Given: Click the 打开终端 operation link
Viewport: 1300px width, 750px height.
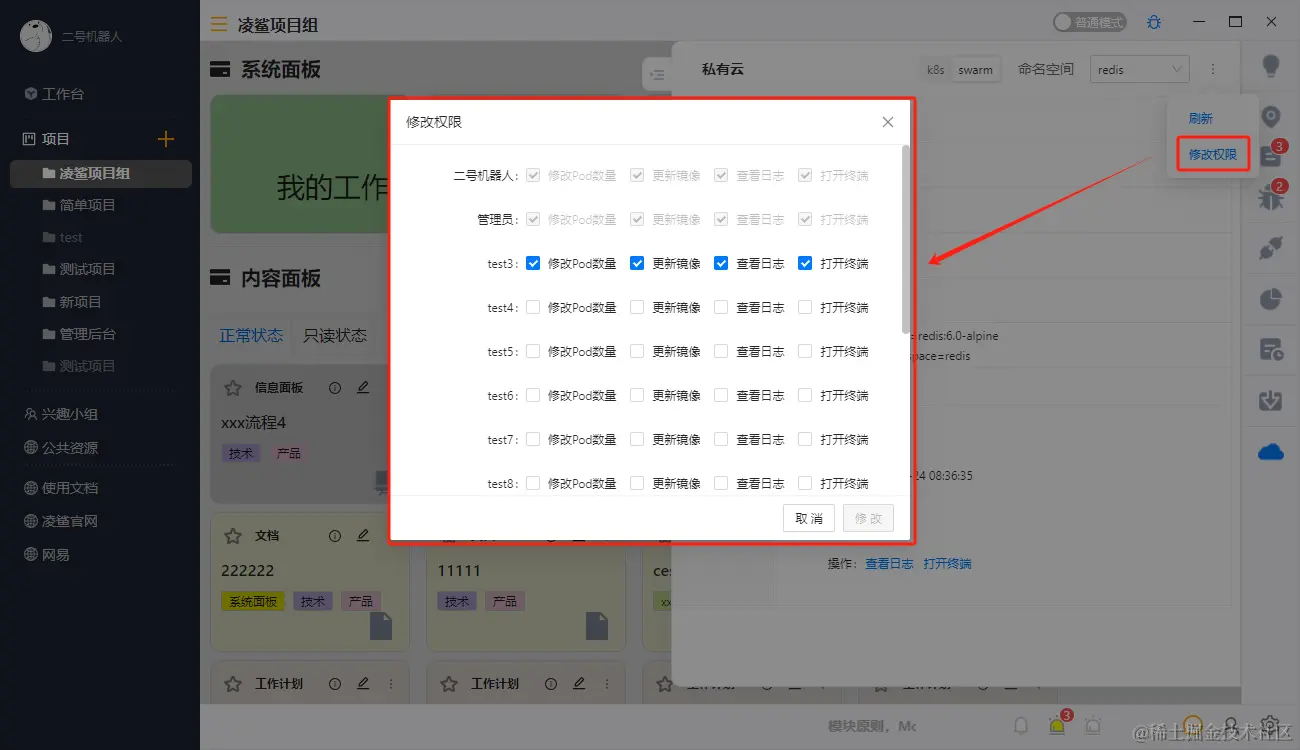Looking at the screenshot, I should coord(947,564).
